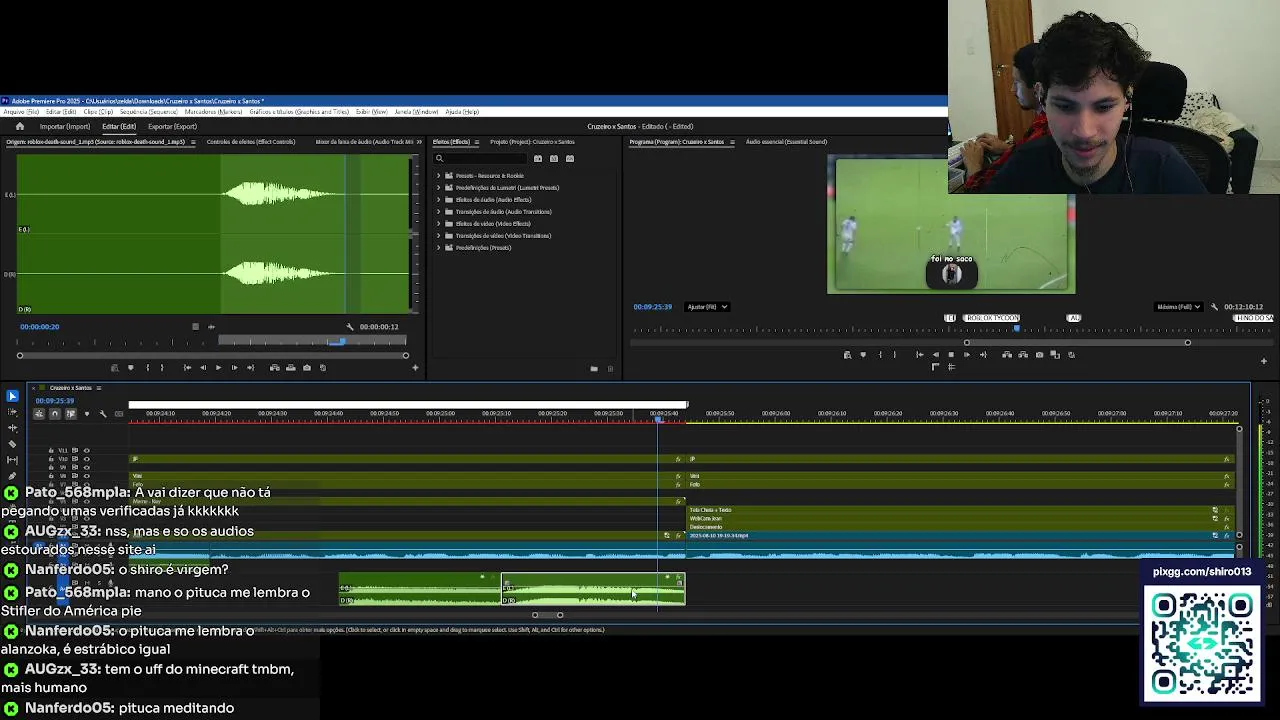Add marker in Program monitor

(x=863, y=355)
